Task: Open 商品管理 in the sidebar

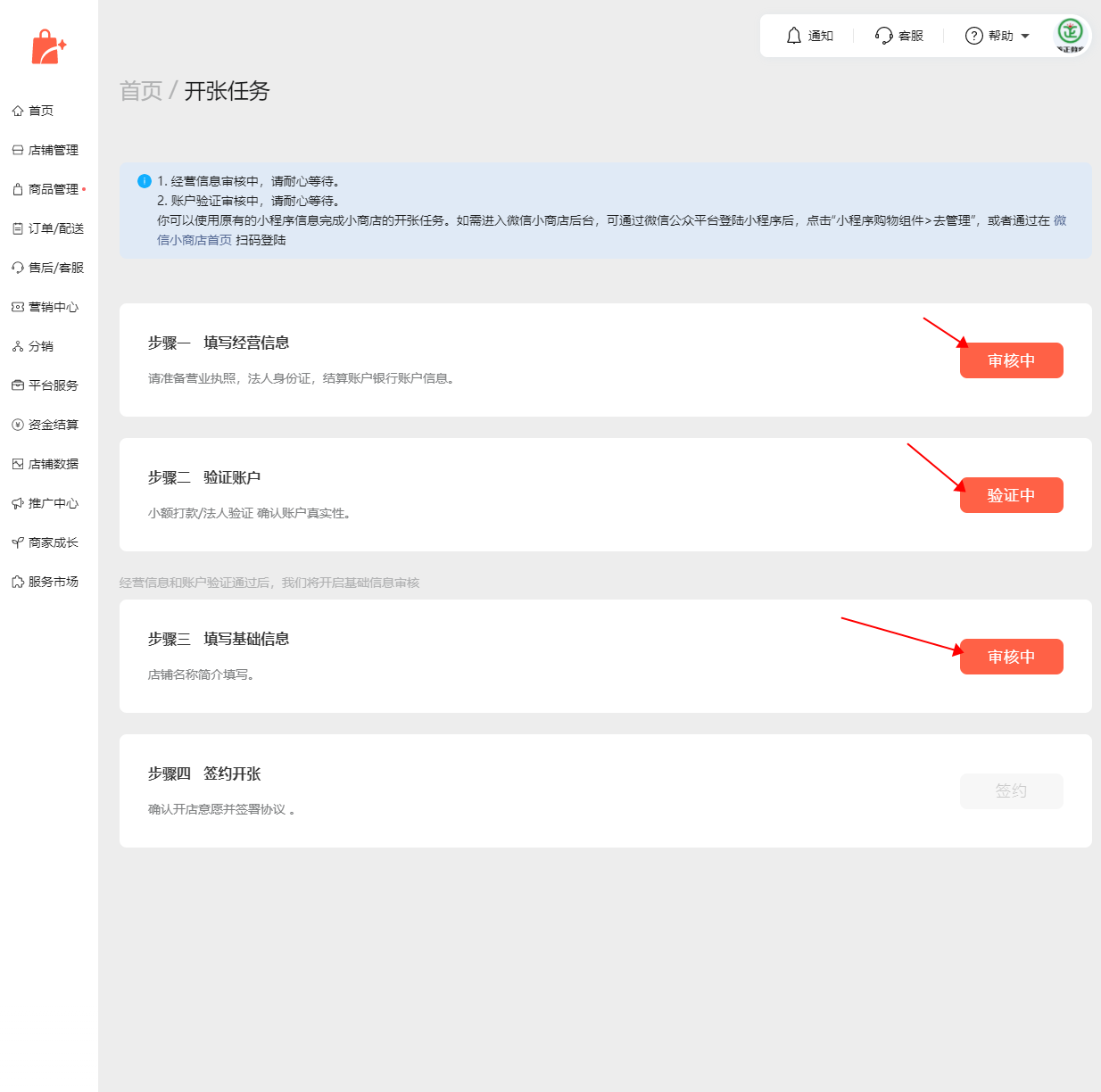Action: coord(54,189)
